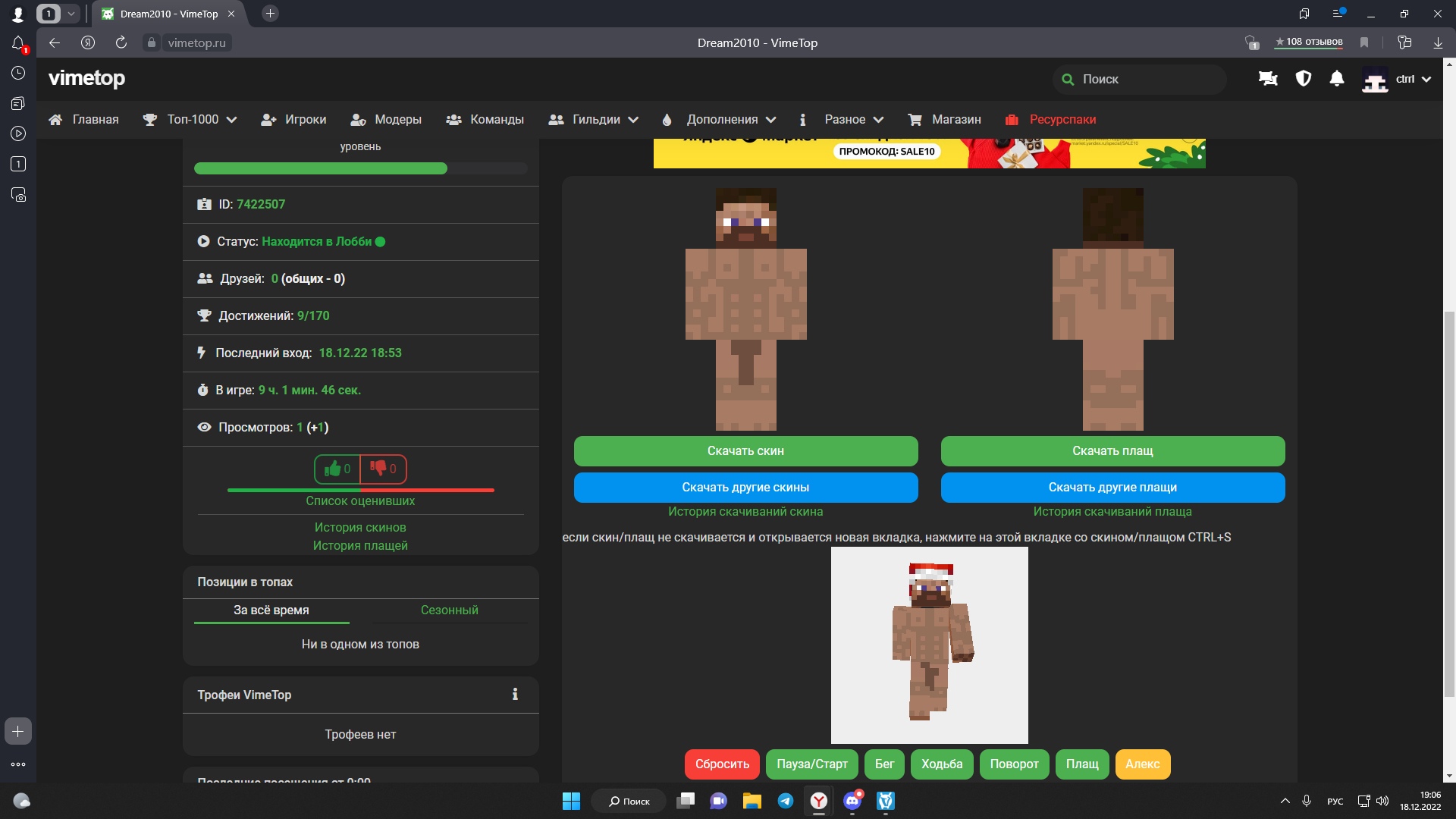Expand the Гильдии dropdown menu
The image size is (1456, 819).
pos(604,119)
